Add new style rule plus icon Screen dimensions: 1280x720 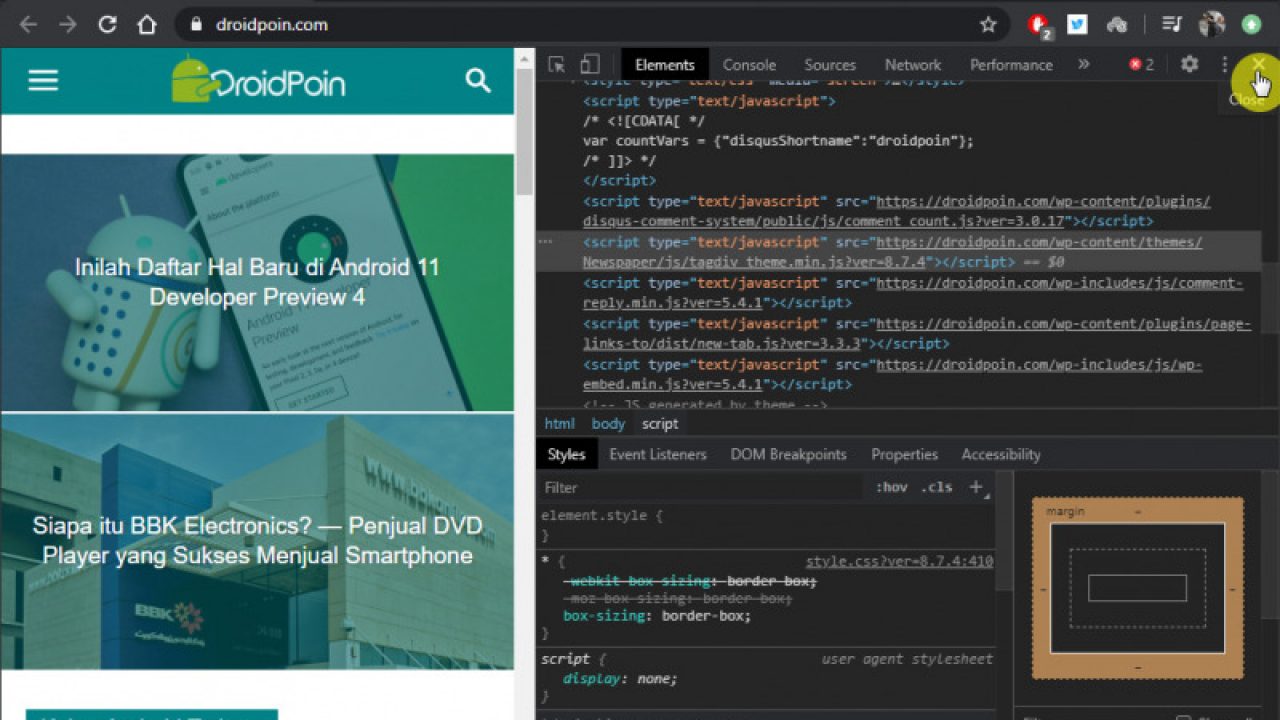coord(976,487)
